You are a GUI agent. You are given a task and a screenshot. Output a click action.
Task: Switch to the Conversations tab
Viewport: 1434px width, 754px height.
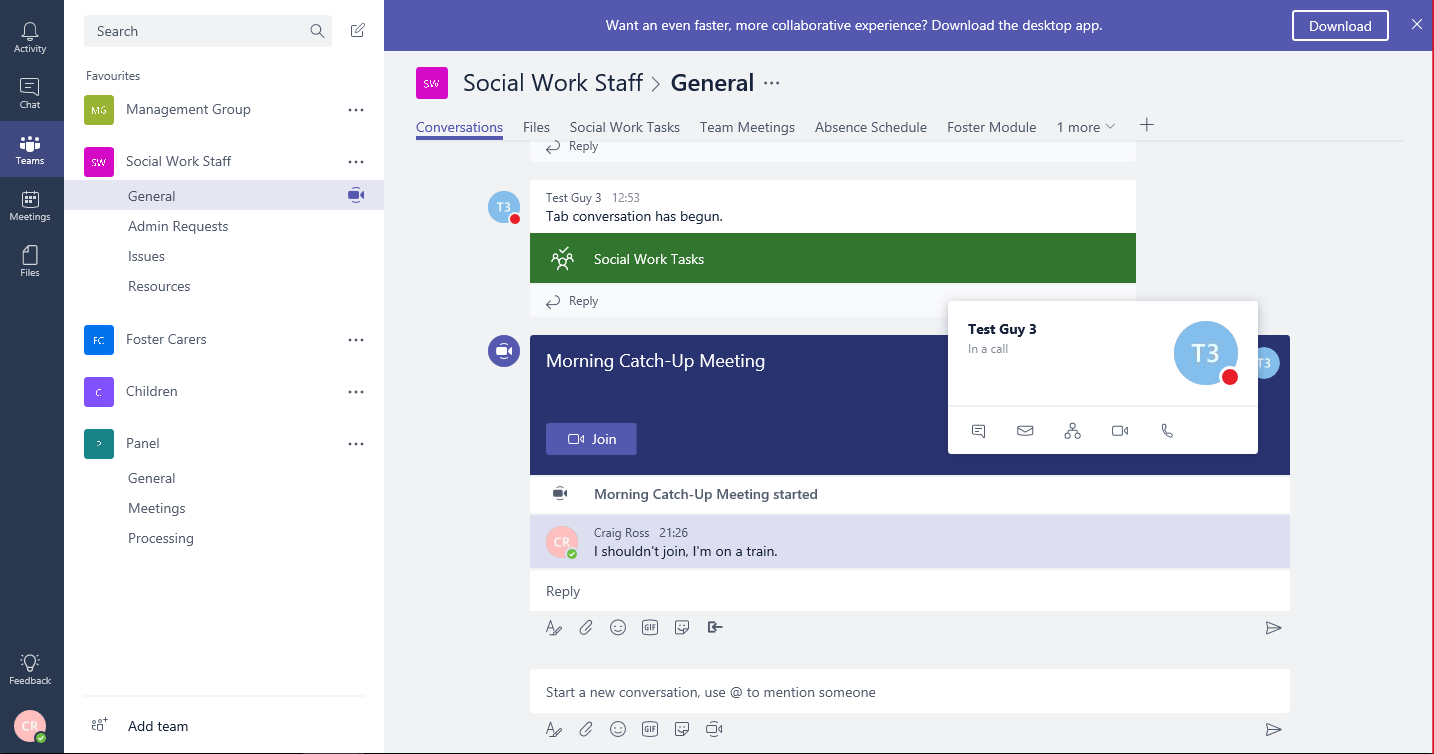click(459, 127)
